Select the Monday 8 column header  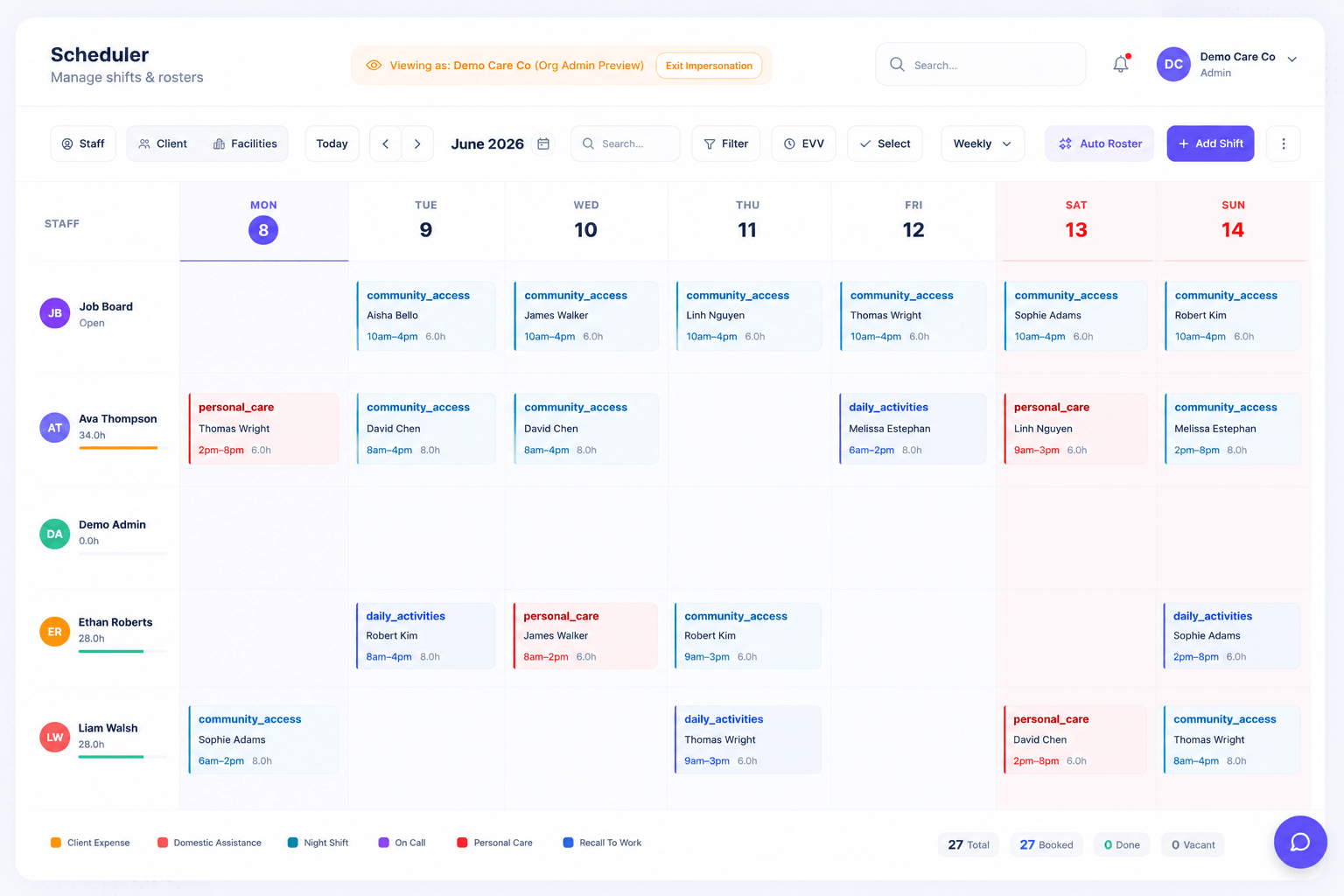click(263, 221)
